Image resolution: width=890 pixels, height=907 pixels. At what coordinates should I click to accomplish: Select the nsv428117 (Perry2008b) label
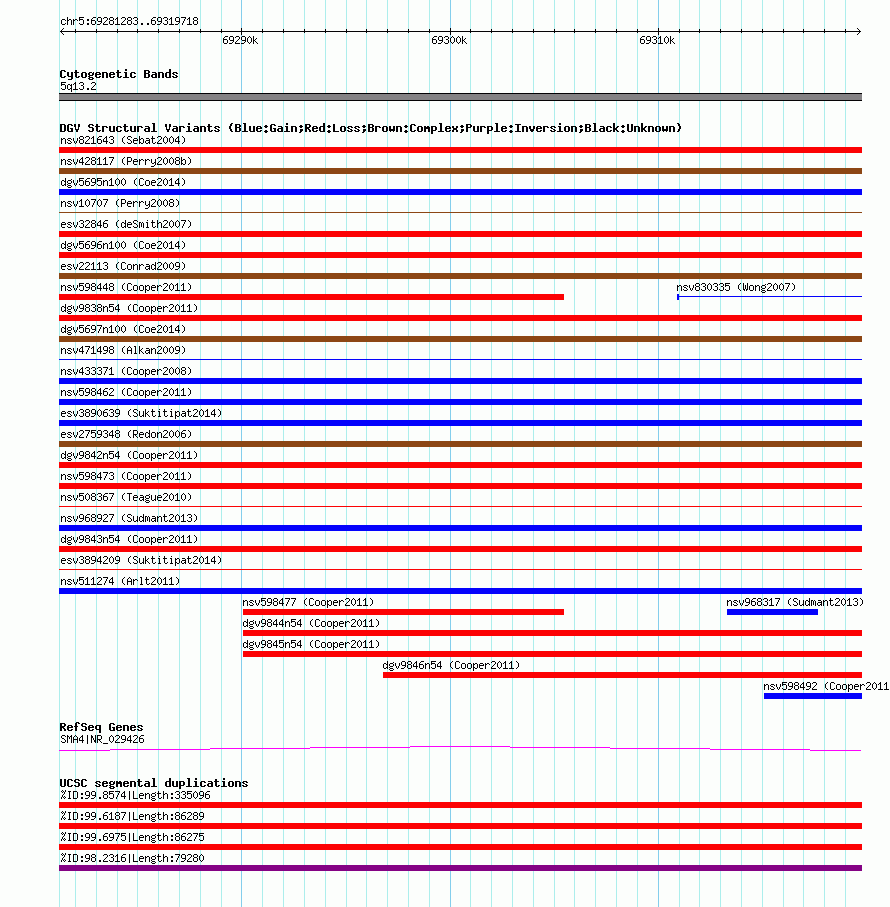click(x=126, y=161)
